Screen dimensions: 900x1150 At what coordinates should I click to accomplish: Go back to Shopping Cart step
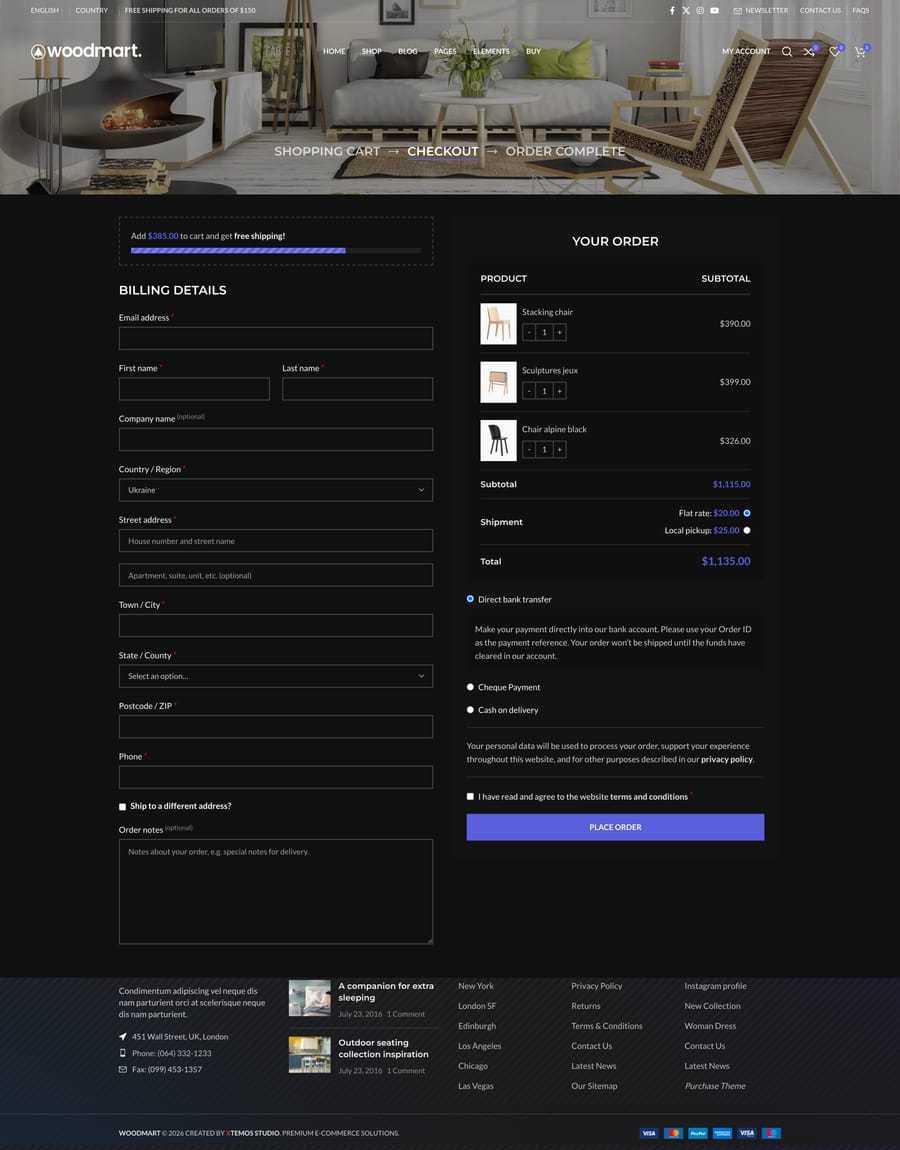click(x=327, y=151)
